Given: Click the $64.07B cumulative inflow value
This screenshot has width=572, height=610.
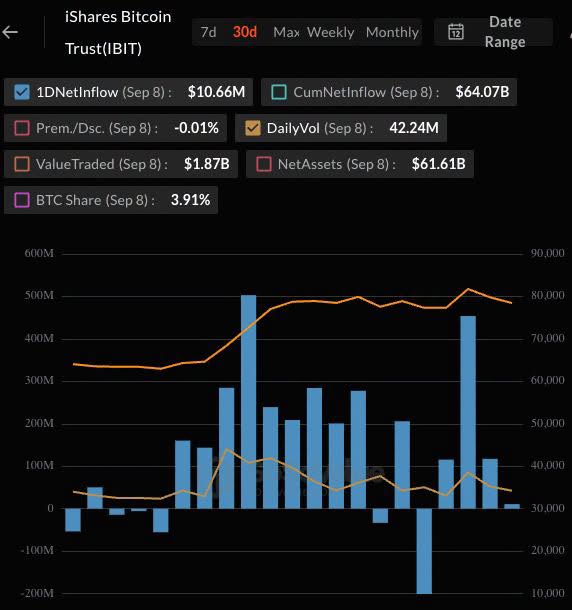Looking at the screenshot, I should 482,92.
